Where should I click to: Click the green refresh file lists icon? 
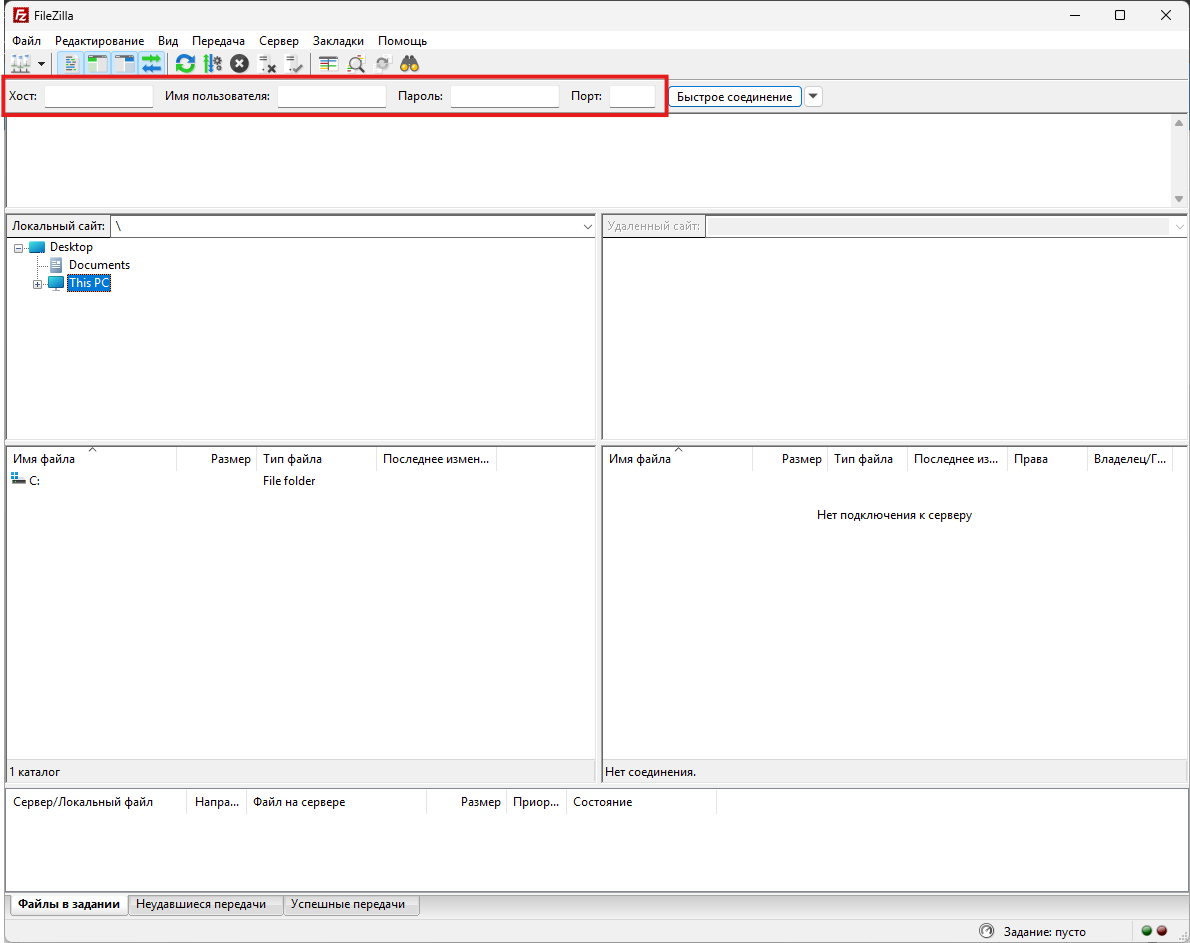[185, 64]
